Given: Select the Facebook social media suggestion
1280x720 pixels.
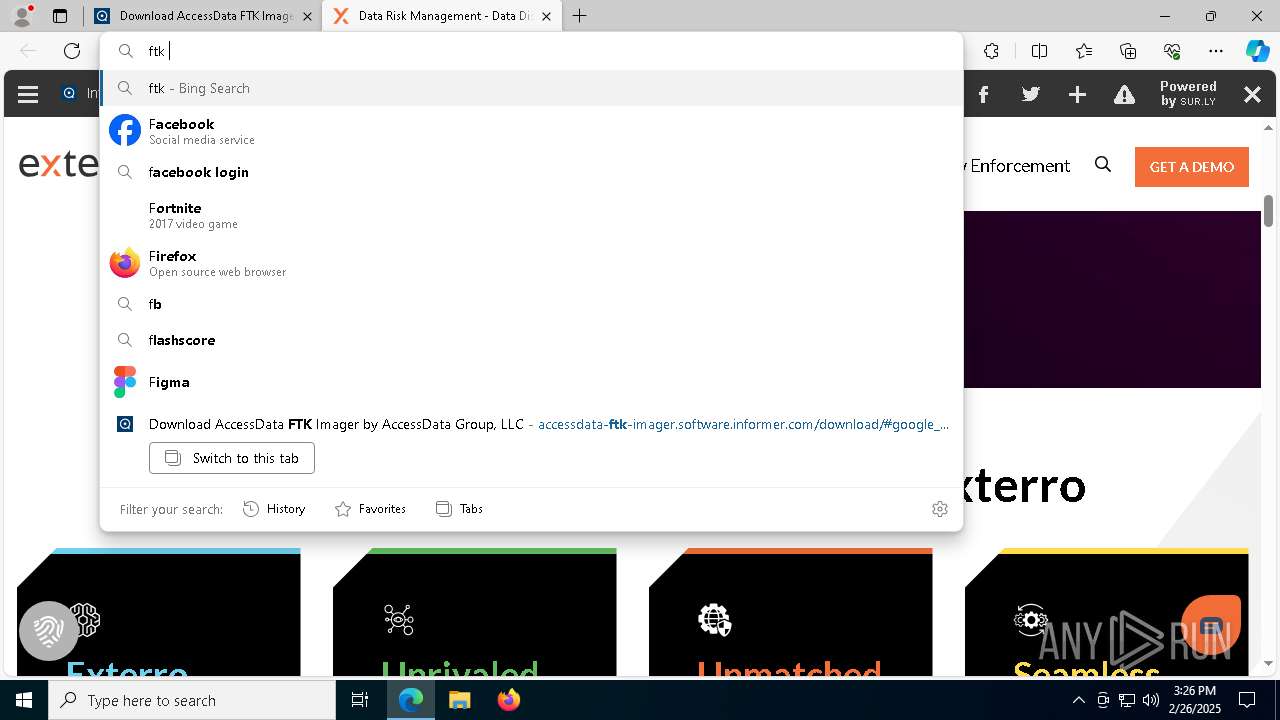Looking at the screenshot, I should pyautogui.click(x=531, y=131).
